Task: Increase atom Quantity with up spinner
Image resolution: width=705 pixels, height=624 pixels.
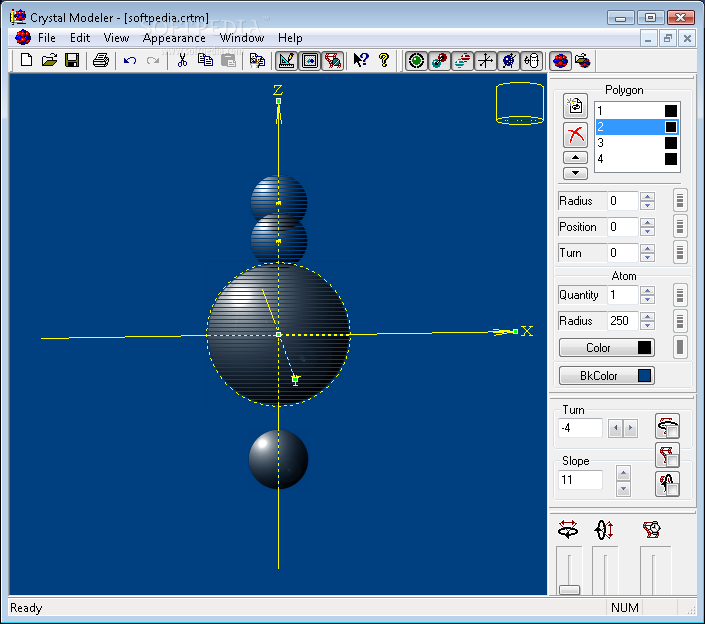Action: (x=647, y=290)
